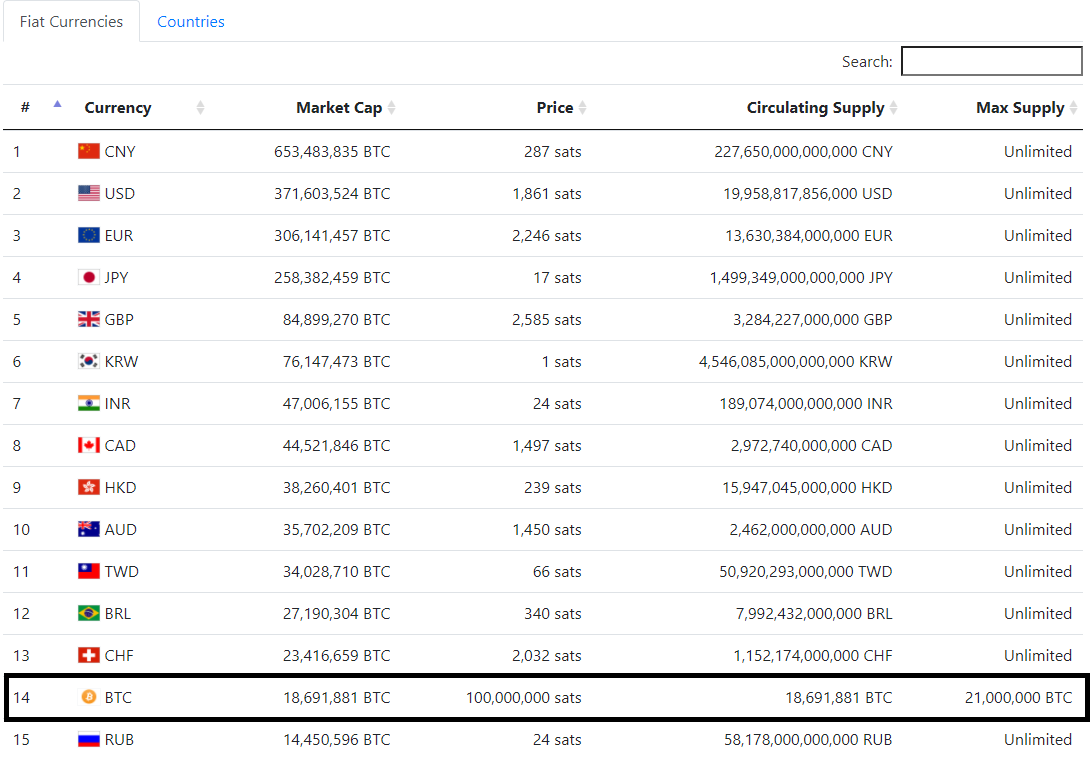Click market cap 35,702,209 BTC
1091x760 pixels.
point(337,530)
